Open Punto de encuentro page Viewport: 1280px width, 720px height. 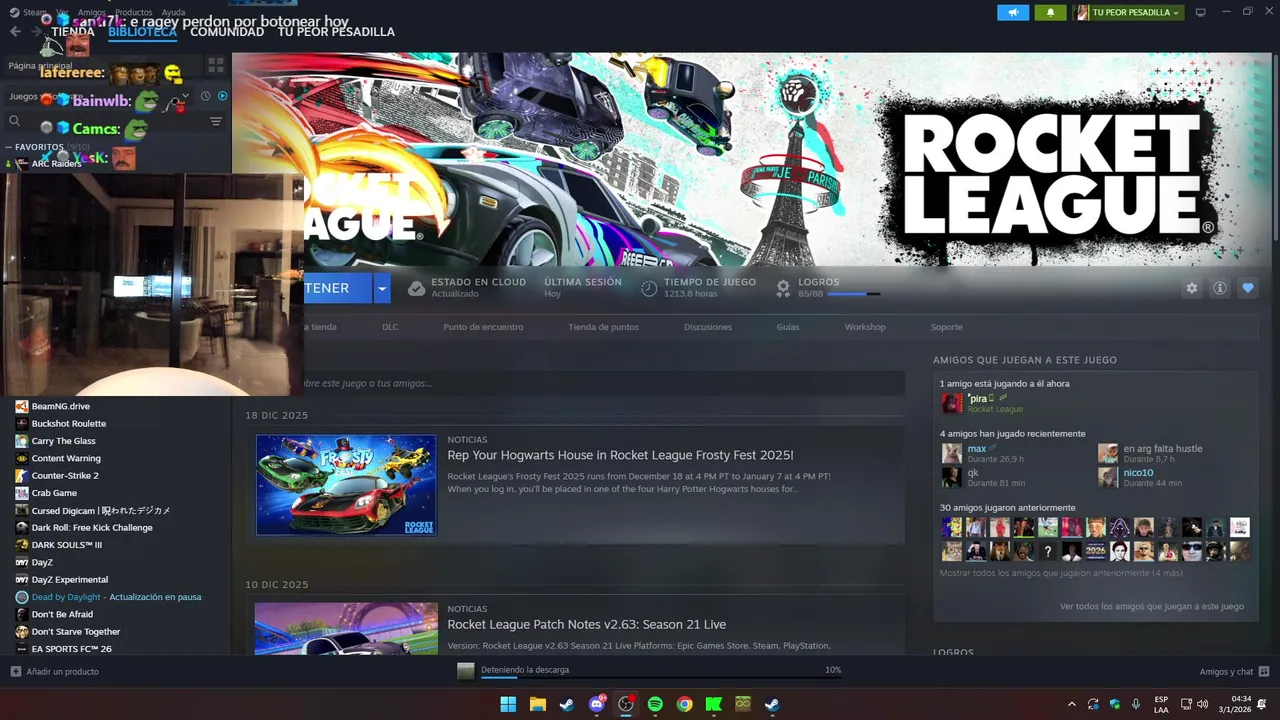[483, 327]
